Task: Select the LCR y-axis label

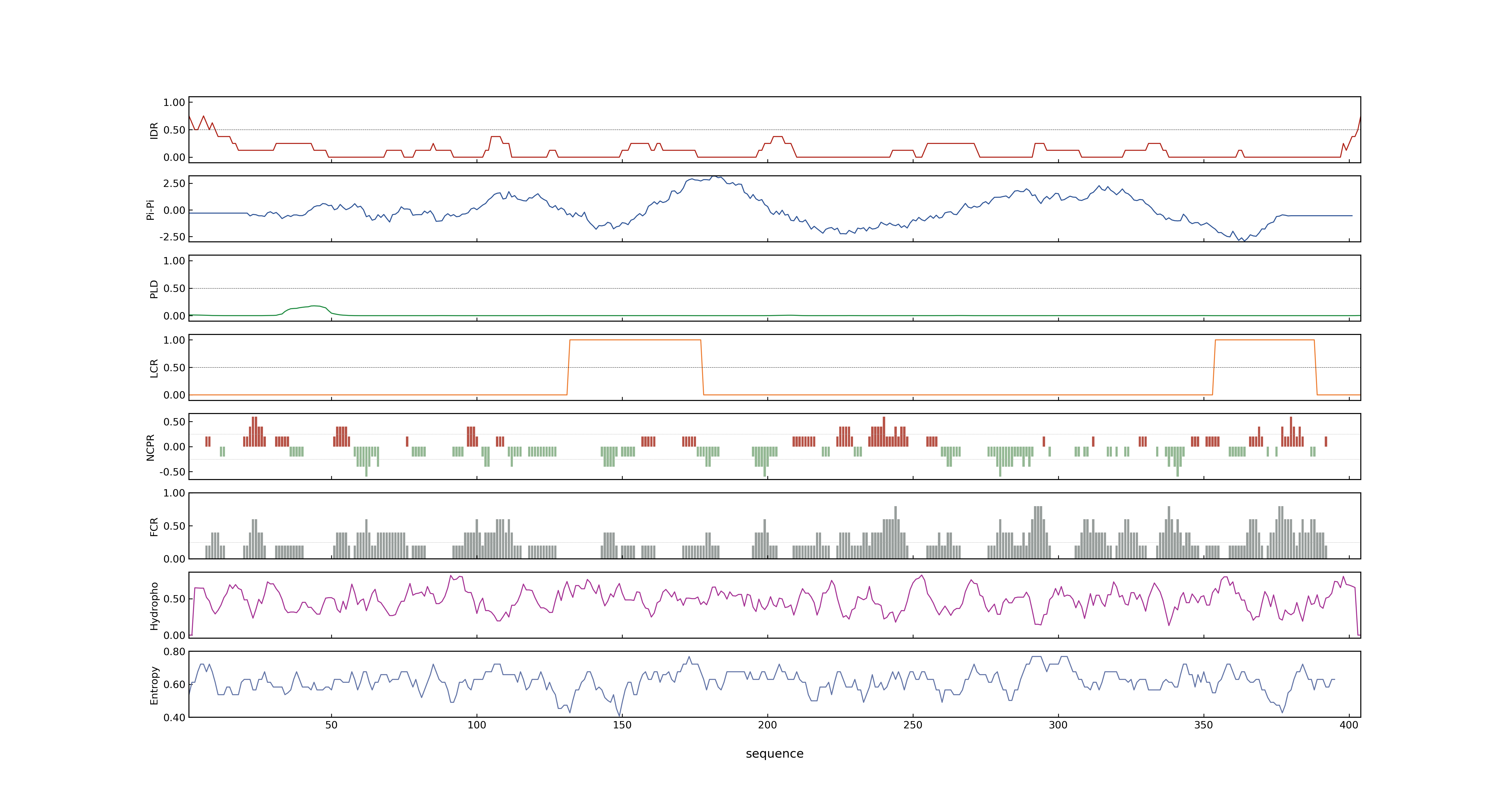Action: (x=154, y=368)
